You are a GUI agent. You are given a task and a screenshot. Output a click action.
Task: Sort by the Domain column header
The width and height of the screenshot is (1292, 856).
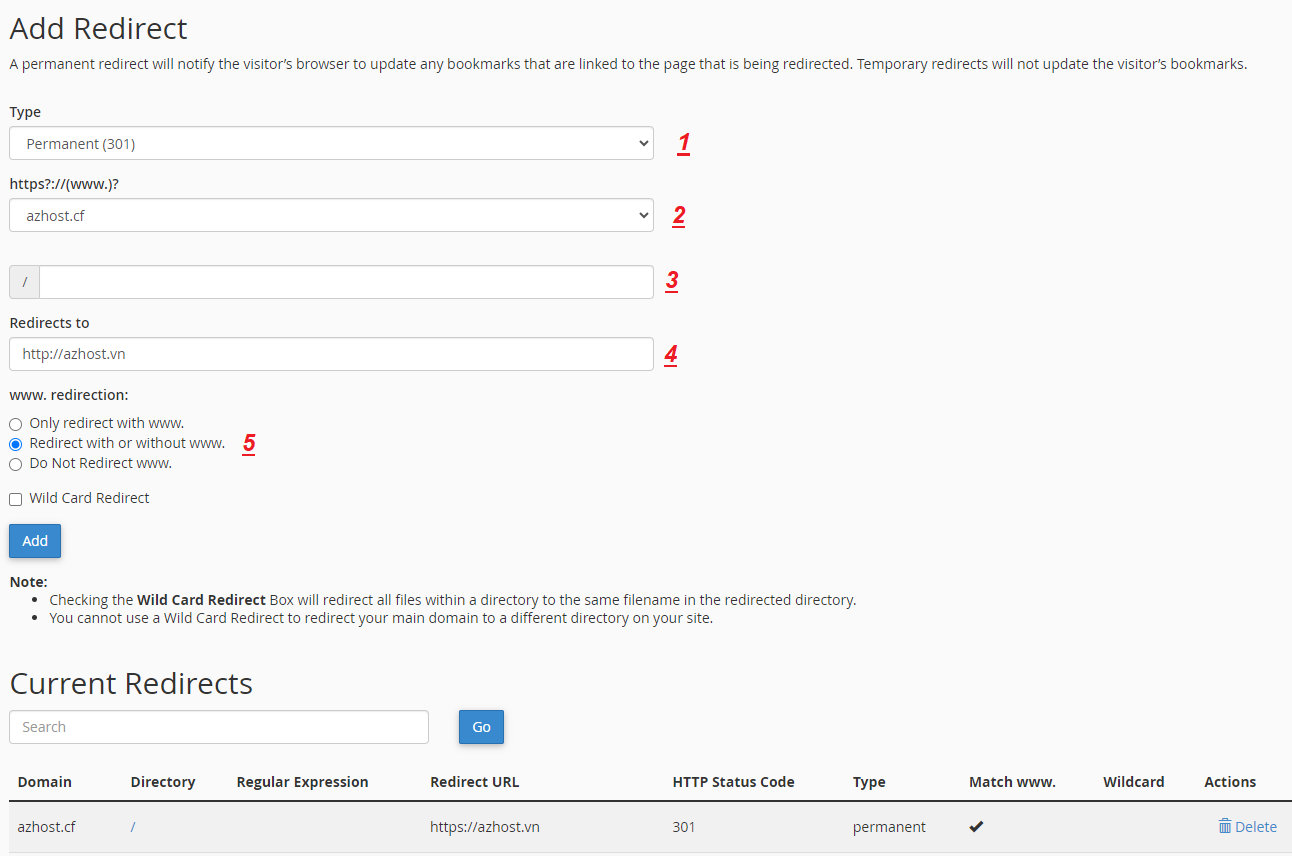(x=45, y=782)
